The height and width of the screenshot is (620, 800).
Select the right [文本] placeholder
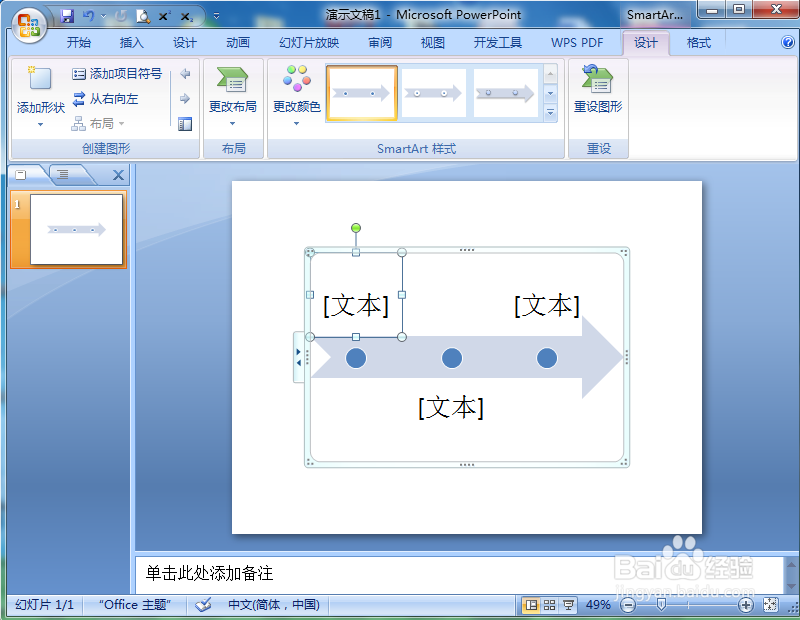(x=547, y=305)
